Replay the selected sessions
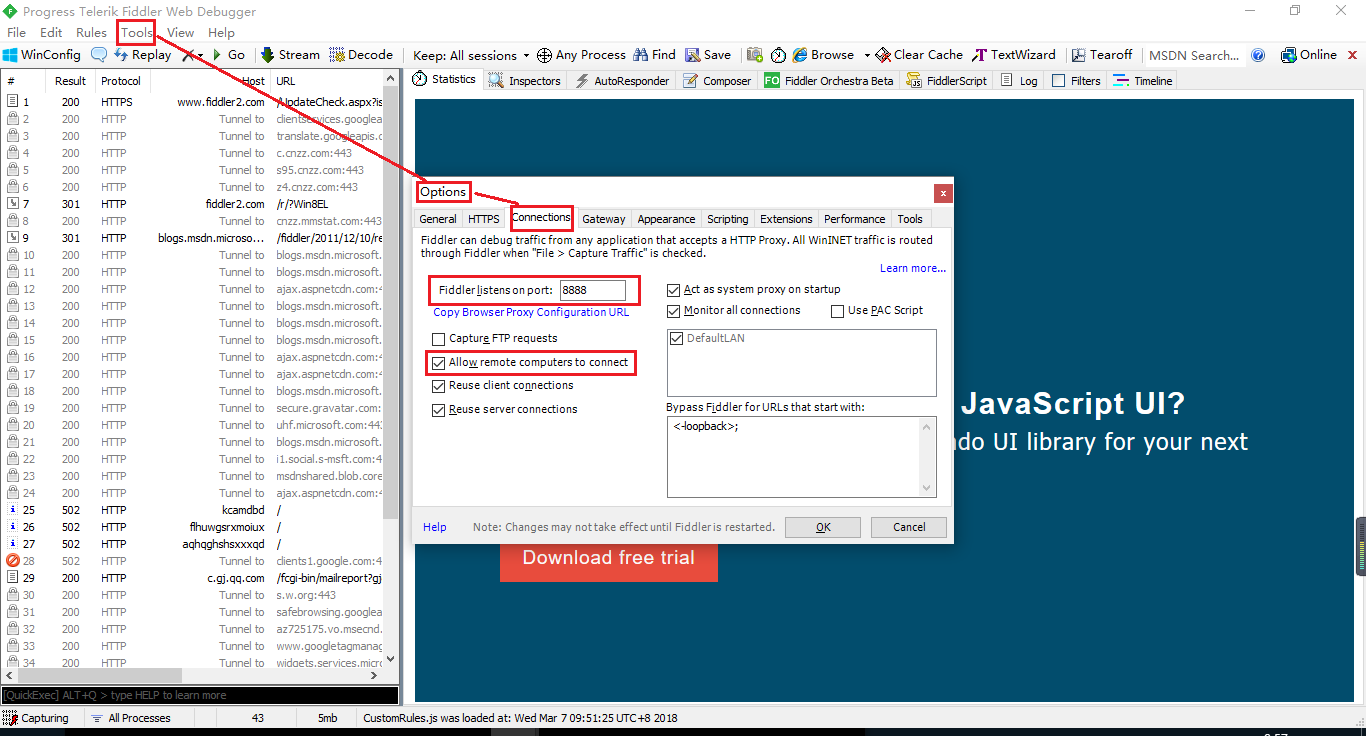The image size is (1366, 736). pyautogui.click(x=142, y=55)
